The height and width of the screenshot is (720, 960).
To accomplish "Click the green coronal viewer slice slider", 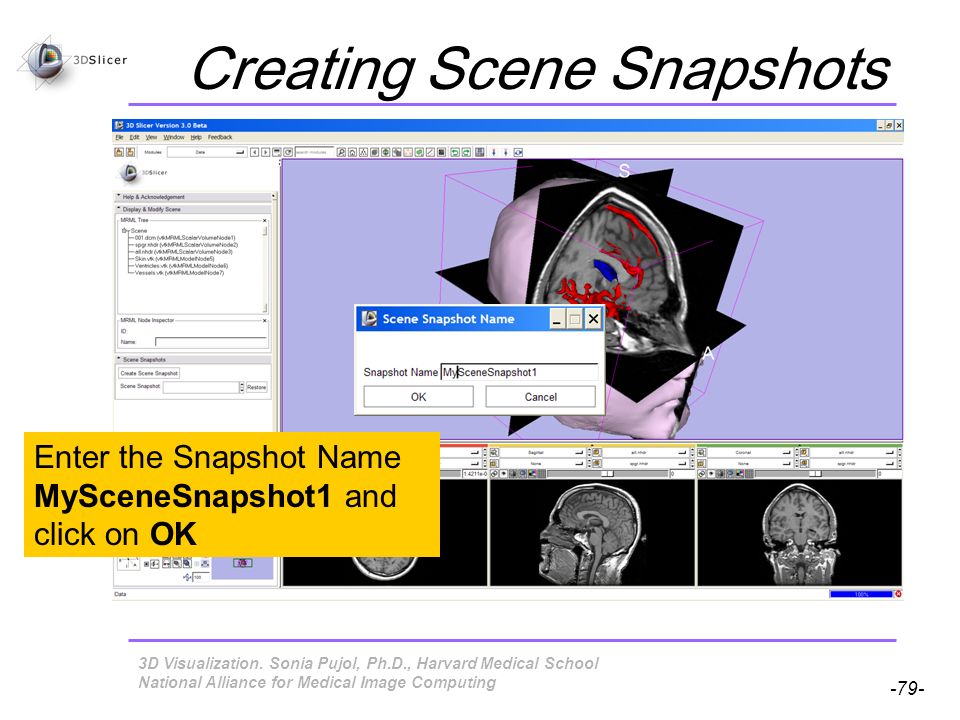I will pyautogui.click(x=815, y=473).
